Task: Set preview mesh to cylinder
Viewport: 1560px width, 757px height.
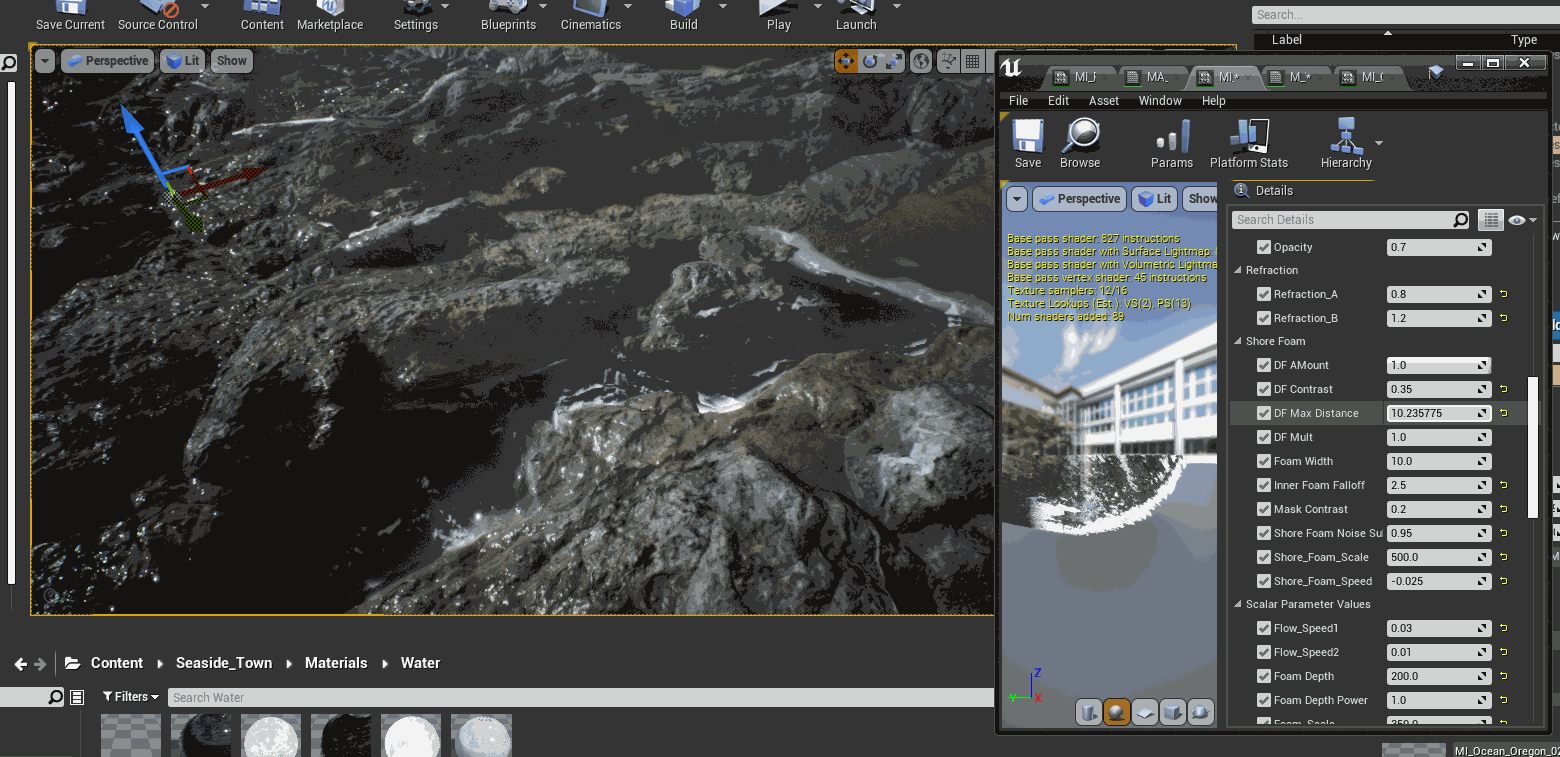Action: tap(1088, 712)
